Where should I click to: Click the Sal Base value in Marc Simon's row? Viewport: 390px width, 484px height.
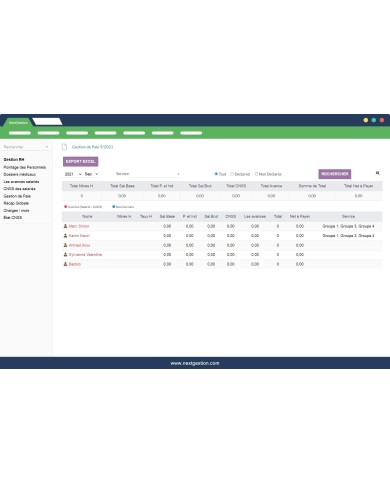coord(167,226)
